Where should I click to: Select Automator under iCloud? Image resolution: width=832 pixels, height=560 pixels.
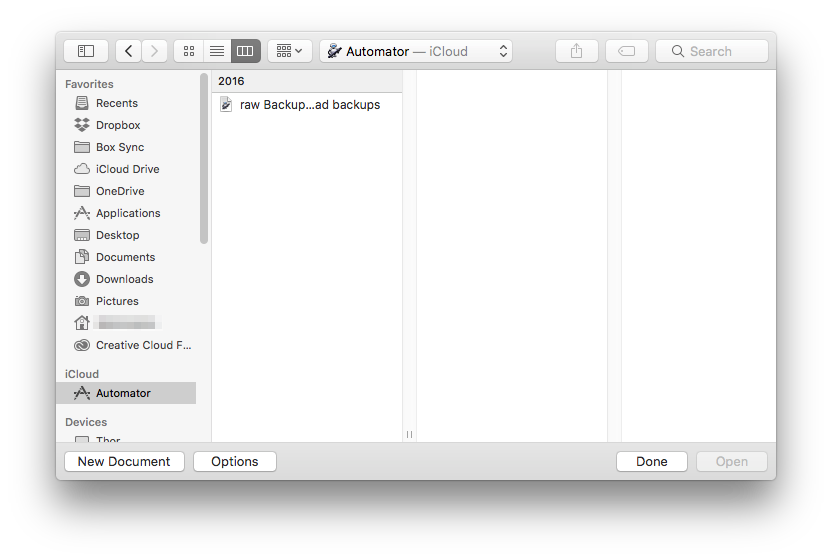pyautogui.click(x=126, y=393)
